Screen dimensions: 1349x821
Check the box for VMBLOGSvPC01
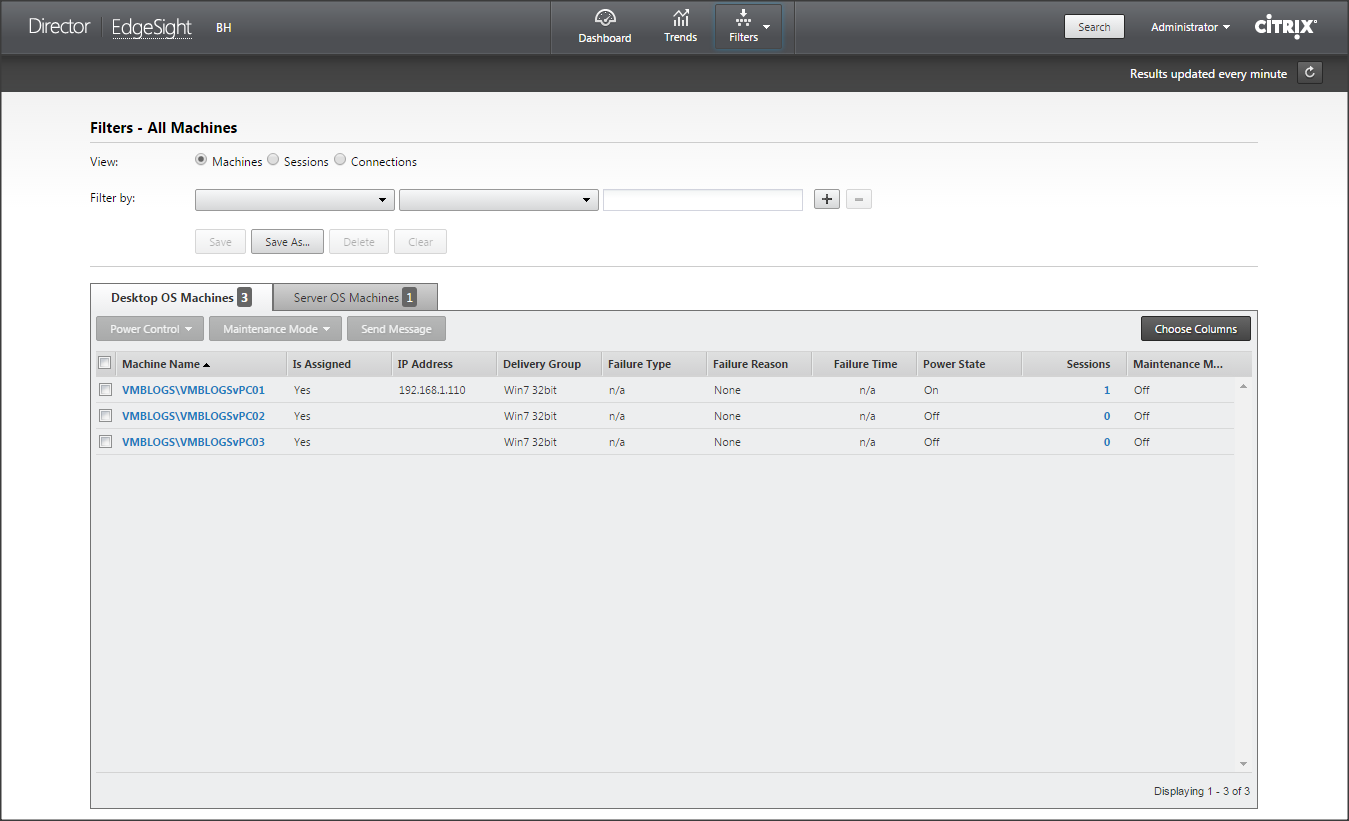pos(105,390)
